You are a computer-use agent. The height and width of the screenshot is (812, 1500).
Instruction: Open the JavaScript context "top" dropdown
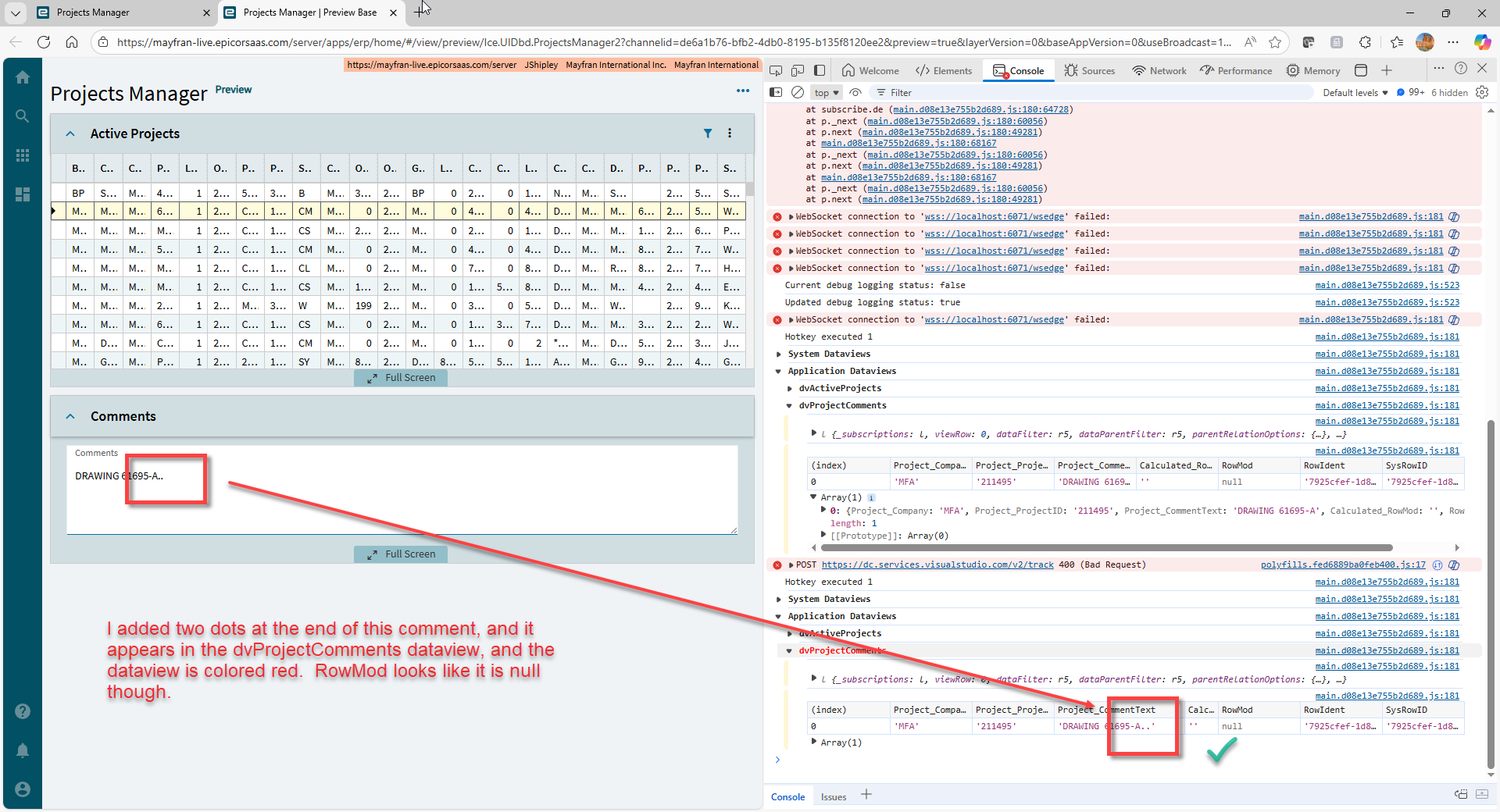[x=826, y=92]
